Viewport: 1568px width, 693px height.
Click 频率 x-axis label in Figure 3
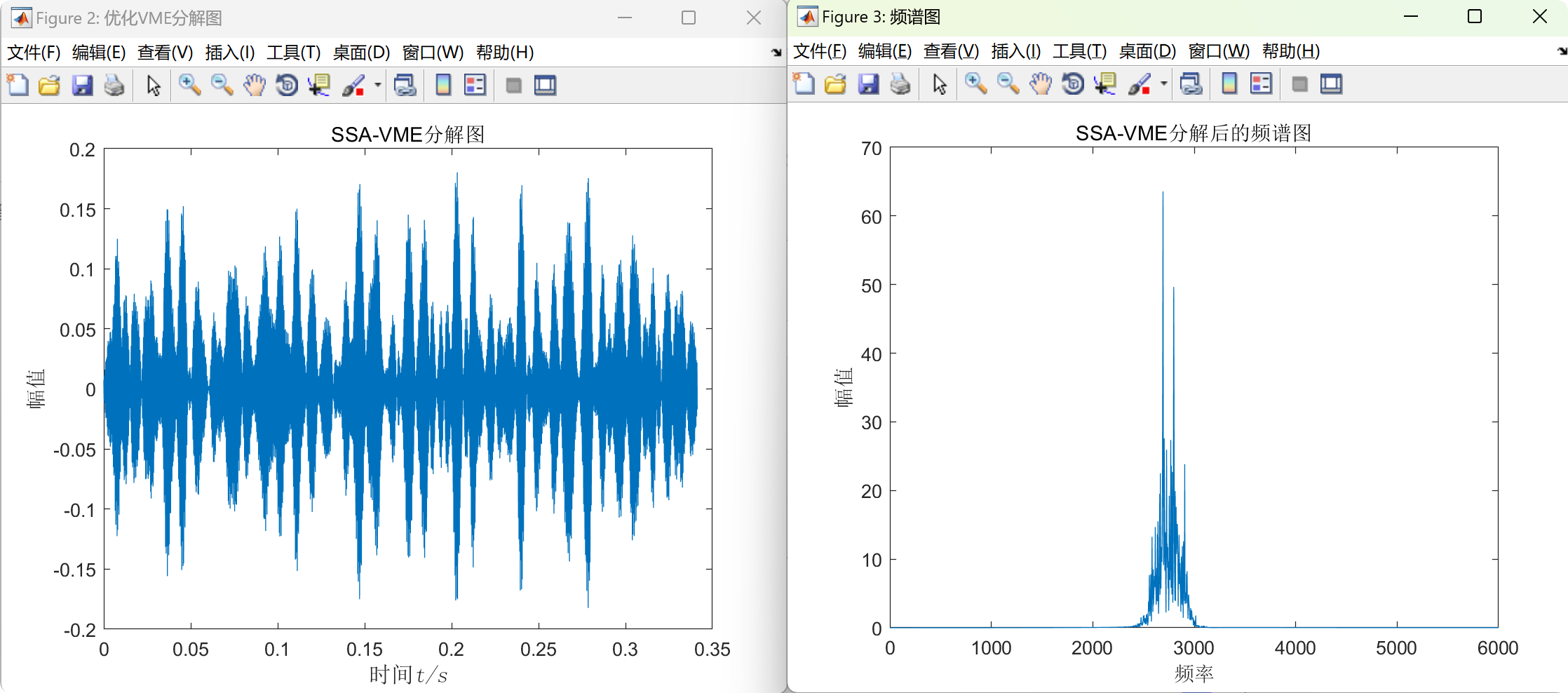[1194, 674]
